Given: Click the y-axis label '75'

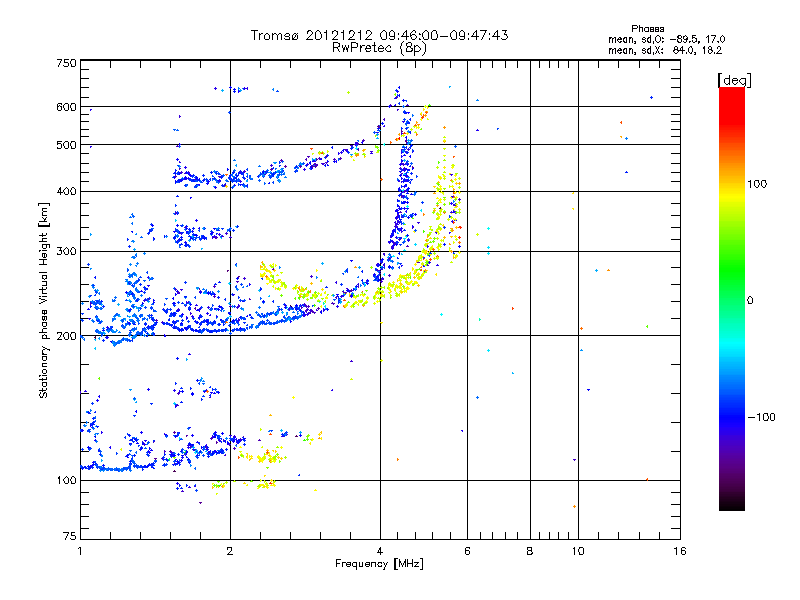Looking at the screenshot, I should pyautogui.click(x=70, y=536).
